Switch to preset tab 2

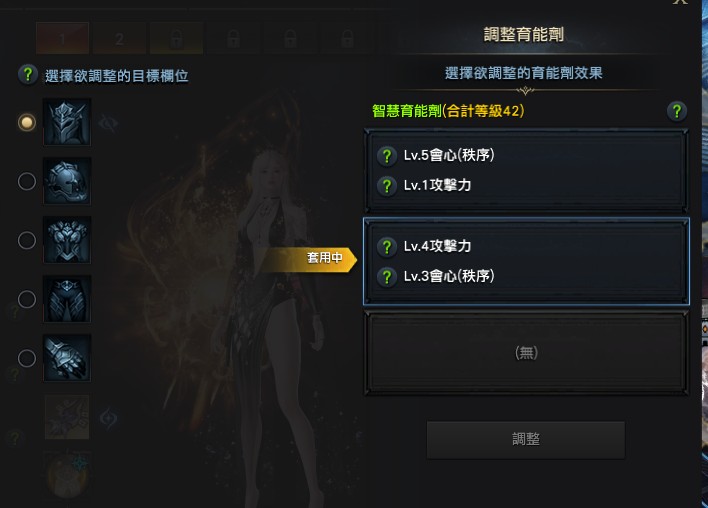(x=119, y=39)
